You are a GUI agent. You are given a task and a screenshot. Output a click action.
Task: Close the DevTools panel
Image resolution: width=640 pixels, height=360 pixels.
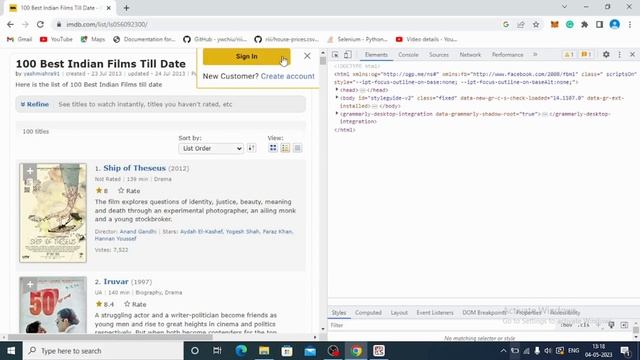point(632,54)
